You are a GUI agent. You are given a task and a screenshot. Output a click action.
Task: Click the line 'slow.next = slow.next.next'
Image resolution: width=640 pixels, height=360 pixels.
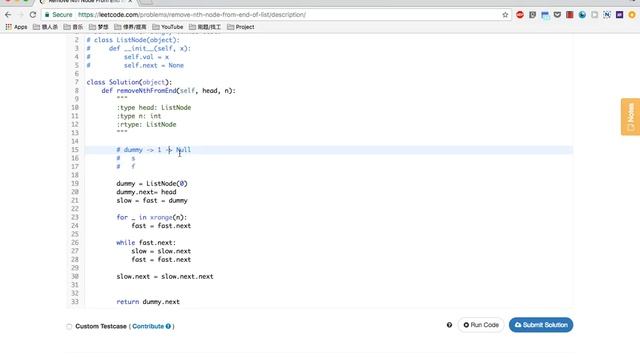(x=165, y=276)
